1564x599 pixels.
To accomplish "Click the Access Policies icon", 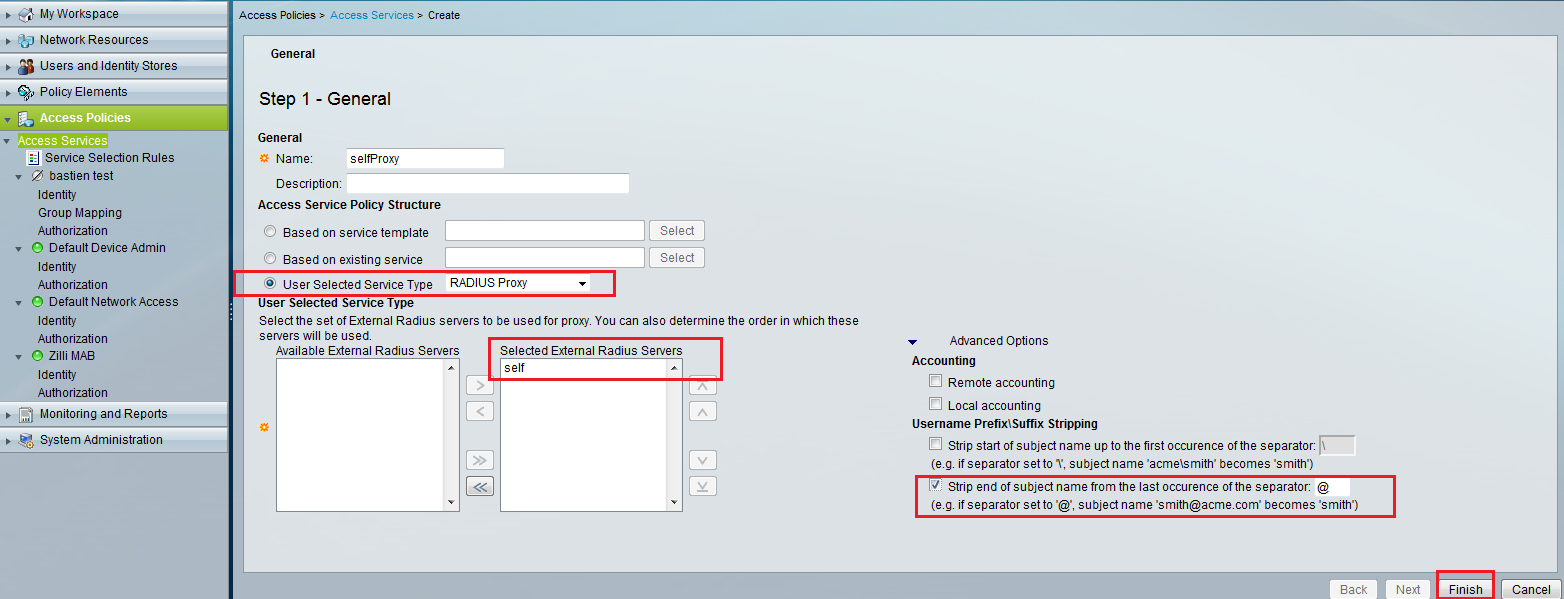I will tap(26, 118).
